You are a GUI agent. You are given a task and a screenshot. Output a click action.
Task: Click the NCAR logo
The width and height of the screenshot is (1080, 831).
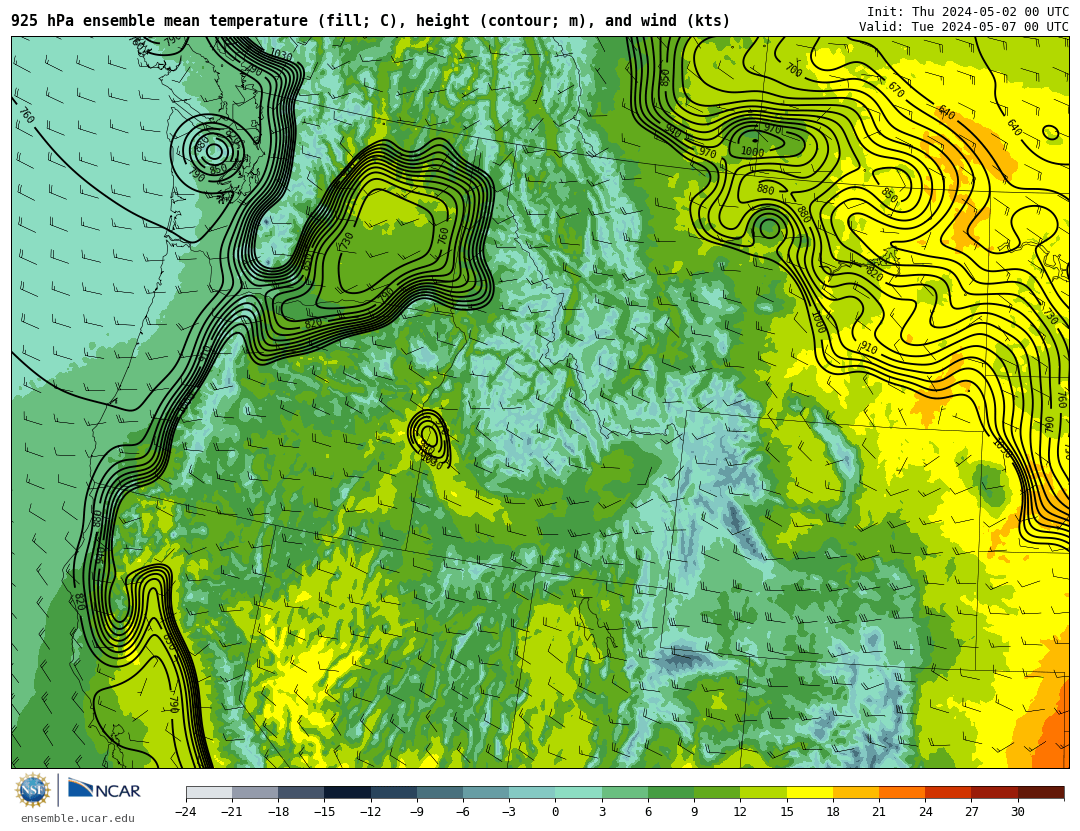click(105, 789)
